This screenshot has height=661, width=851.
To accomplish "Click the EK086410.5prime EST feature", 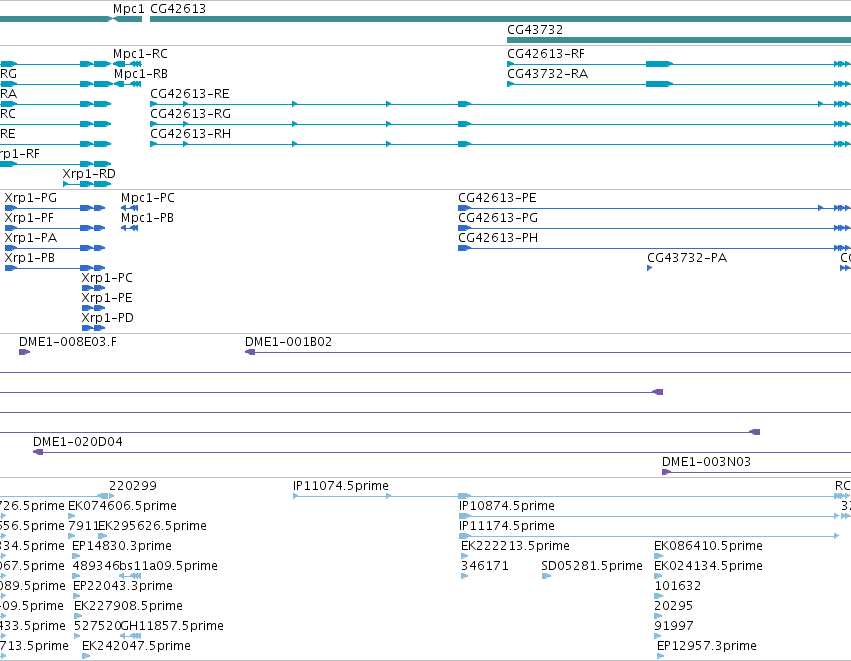I will (658, 556).
